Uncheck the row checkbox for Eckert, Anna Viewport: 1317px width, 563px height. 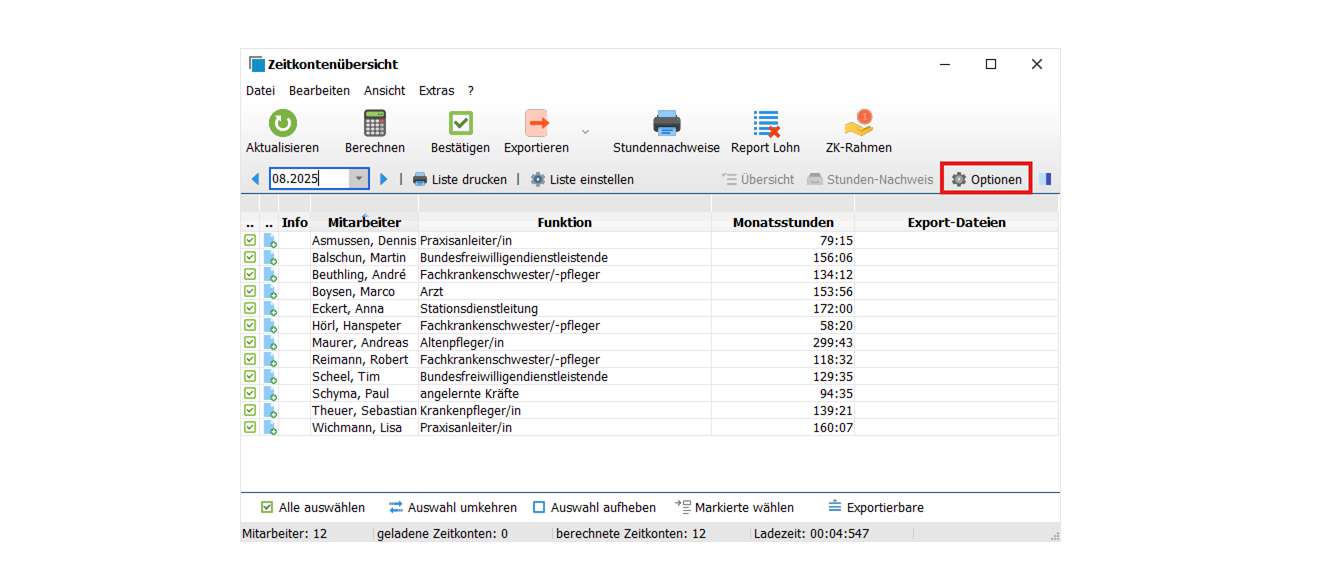point(250,309)
